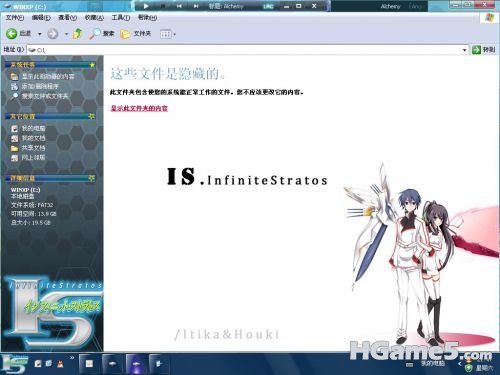Click the green Go (转到) button

point(484,50)
